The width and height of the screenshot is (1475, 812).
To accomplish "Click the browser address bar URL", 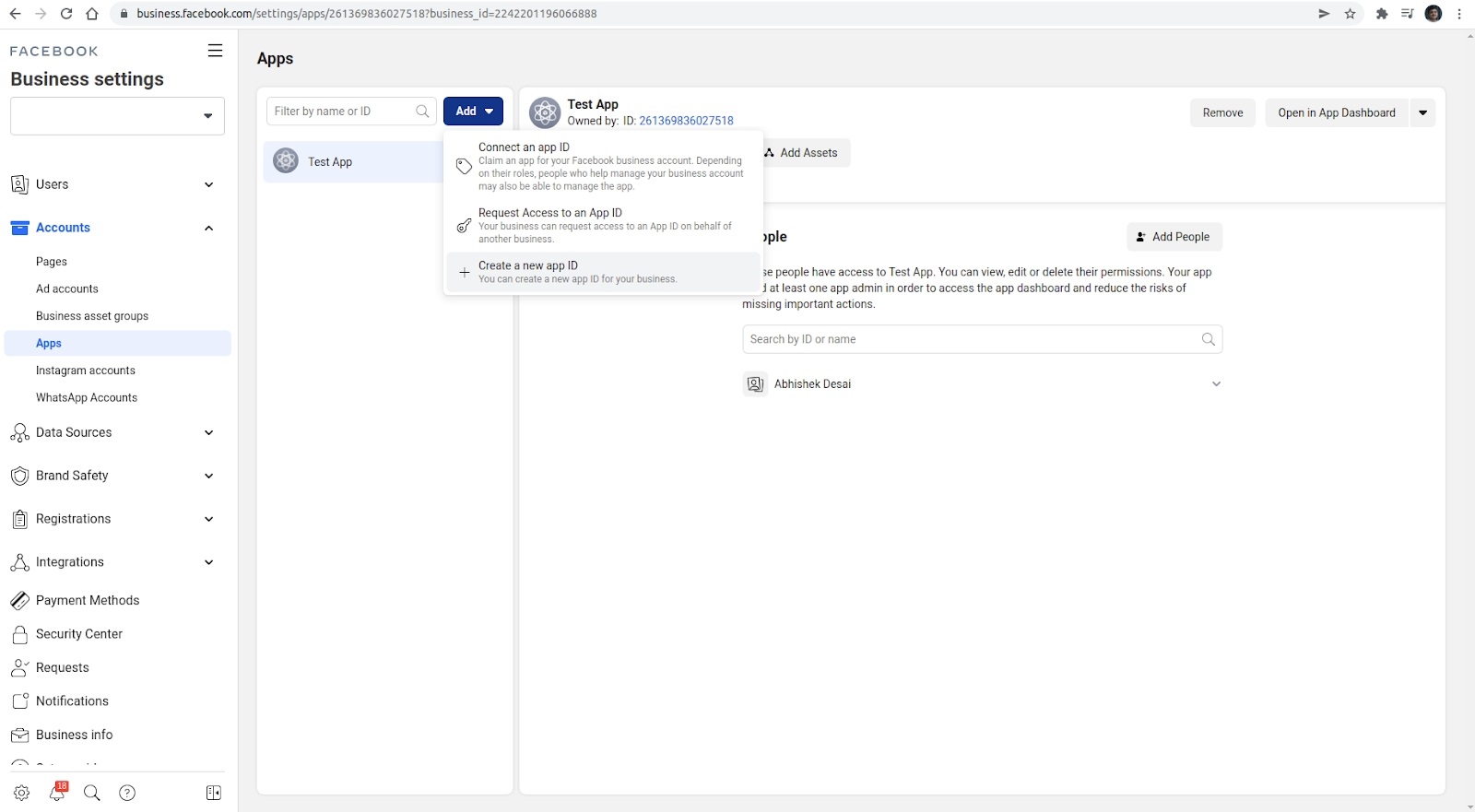I will pos(367,14).
